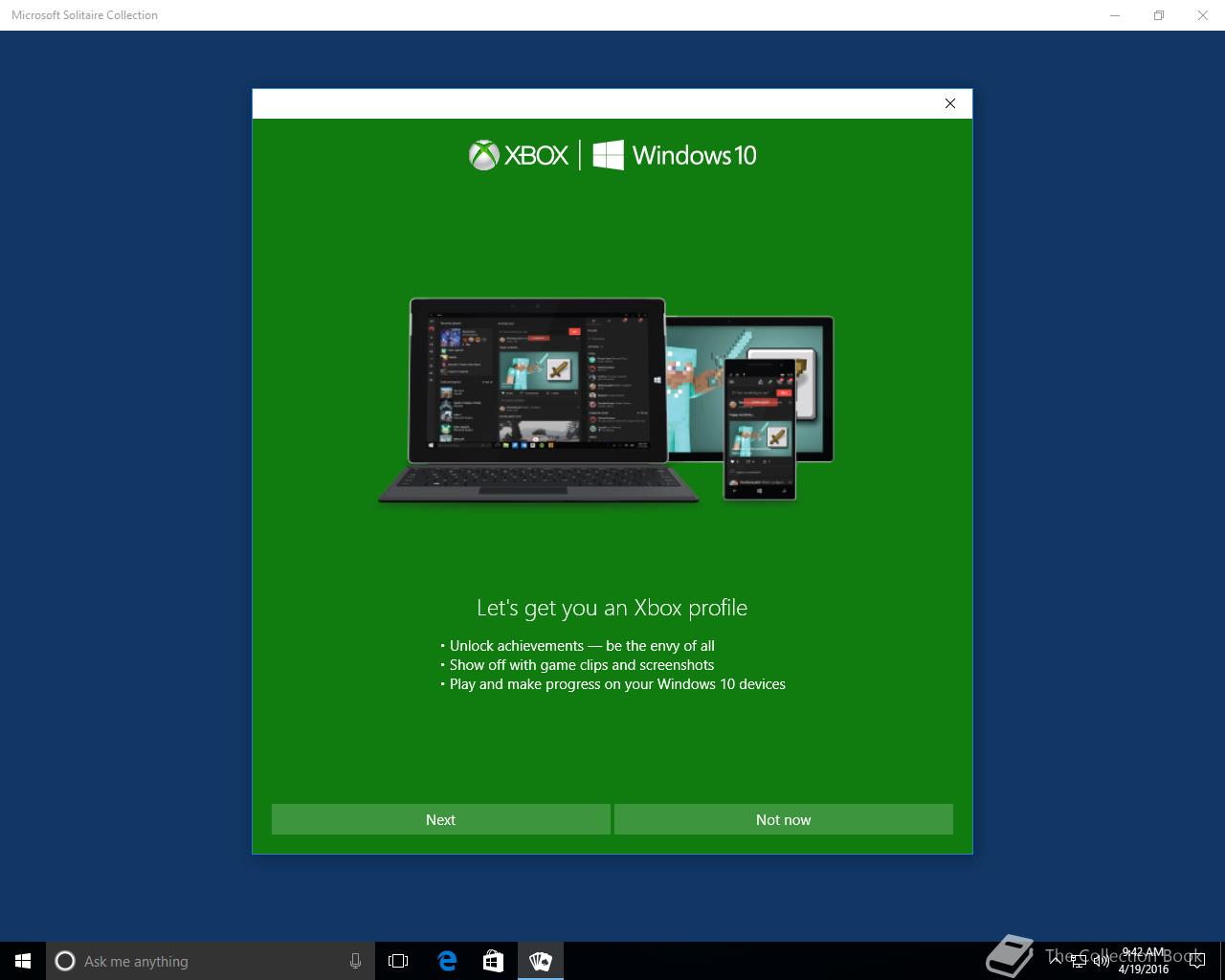This screenshot has width=1225, height=980.
Task: Click 'Play and make progress on your Windows 10 devices'
Action: pyautogui.click(x=617, y=684)
